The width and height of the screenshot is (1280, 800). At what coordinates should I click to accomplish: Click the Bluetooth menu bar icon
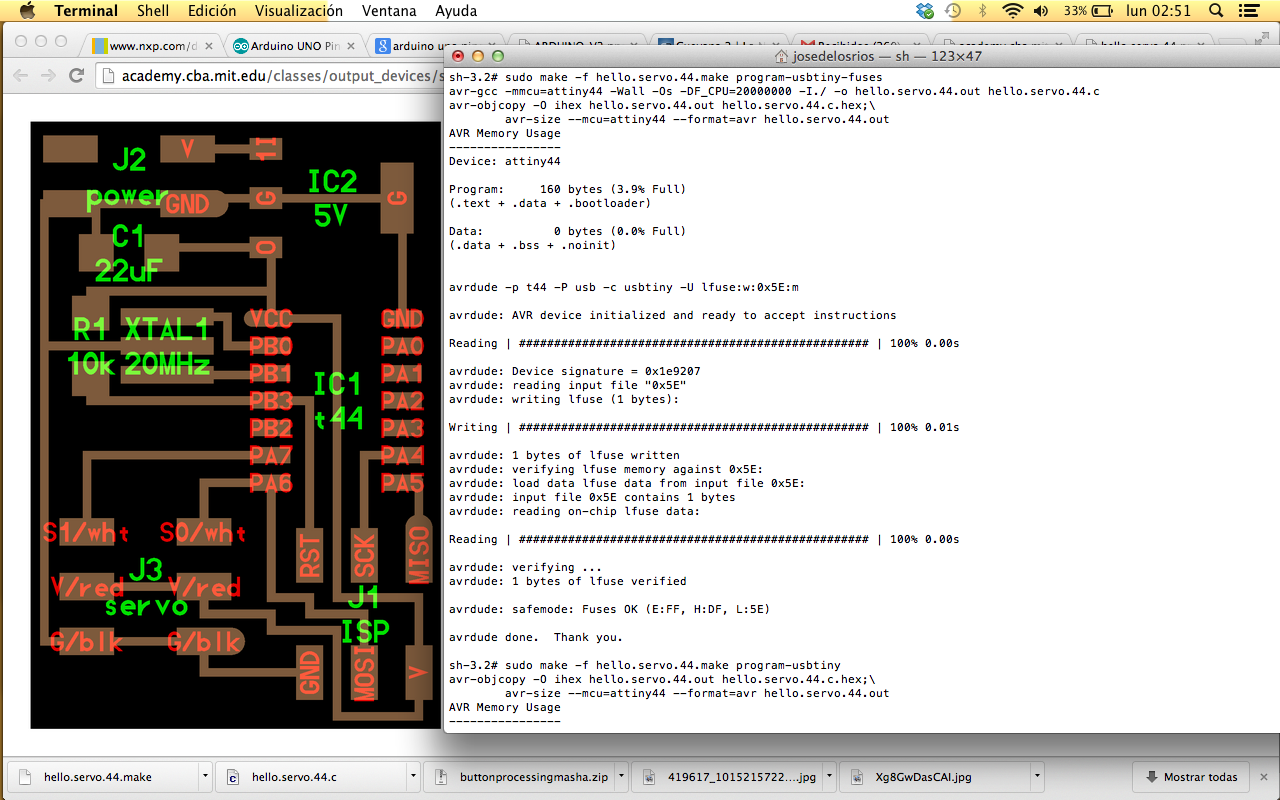pyautogui.click(x=982, y=11)
